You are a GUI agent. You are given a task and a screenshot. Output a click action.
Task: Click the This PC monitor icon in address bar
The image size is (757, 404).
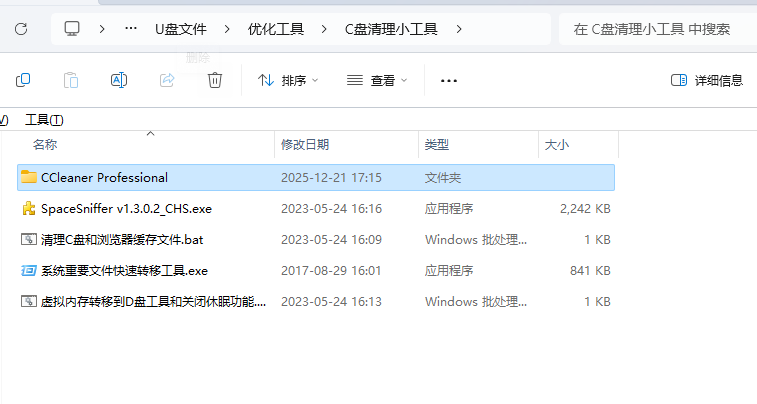pyautogui.click(x=72, y=29)
